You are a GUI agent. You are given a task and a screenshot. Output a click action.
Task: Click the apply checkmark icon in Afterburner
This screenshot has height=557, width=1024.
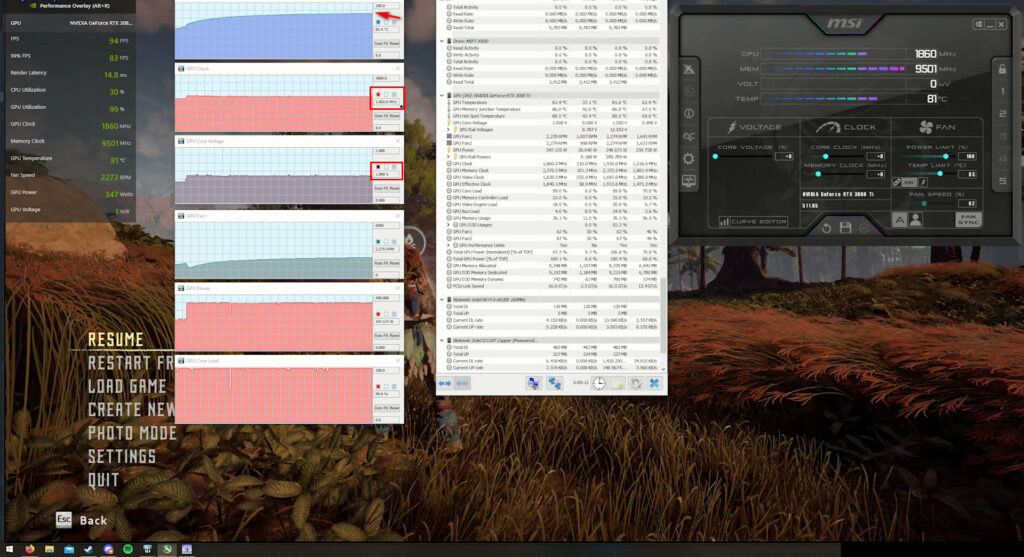864,228
